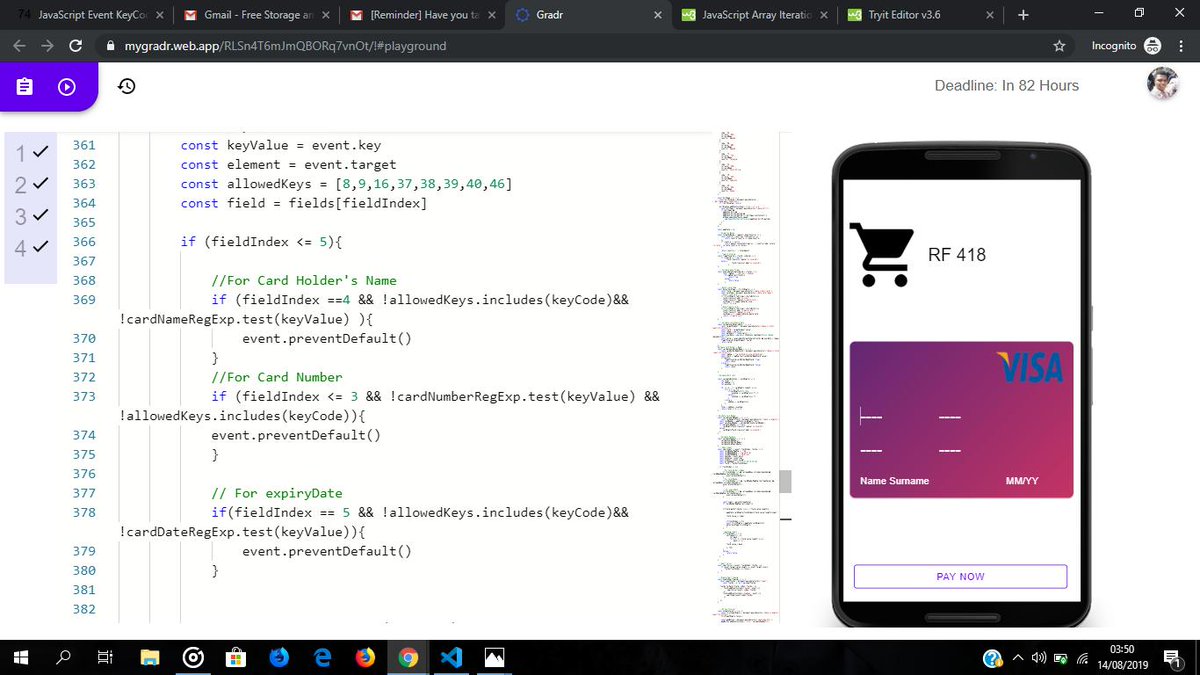Open the notification center icon
This screenshot has height=675, width=1200.
1173,657
